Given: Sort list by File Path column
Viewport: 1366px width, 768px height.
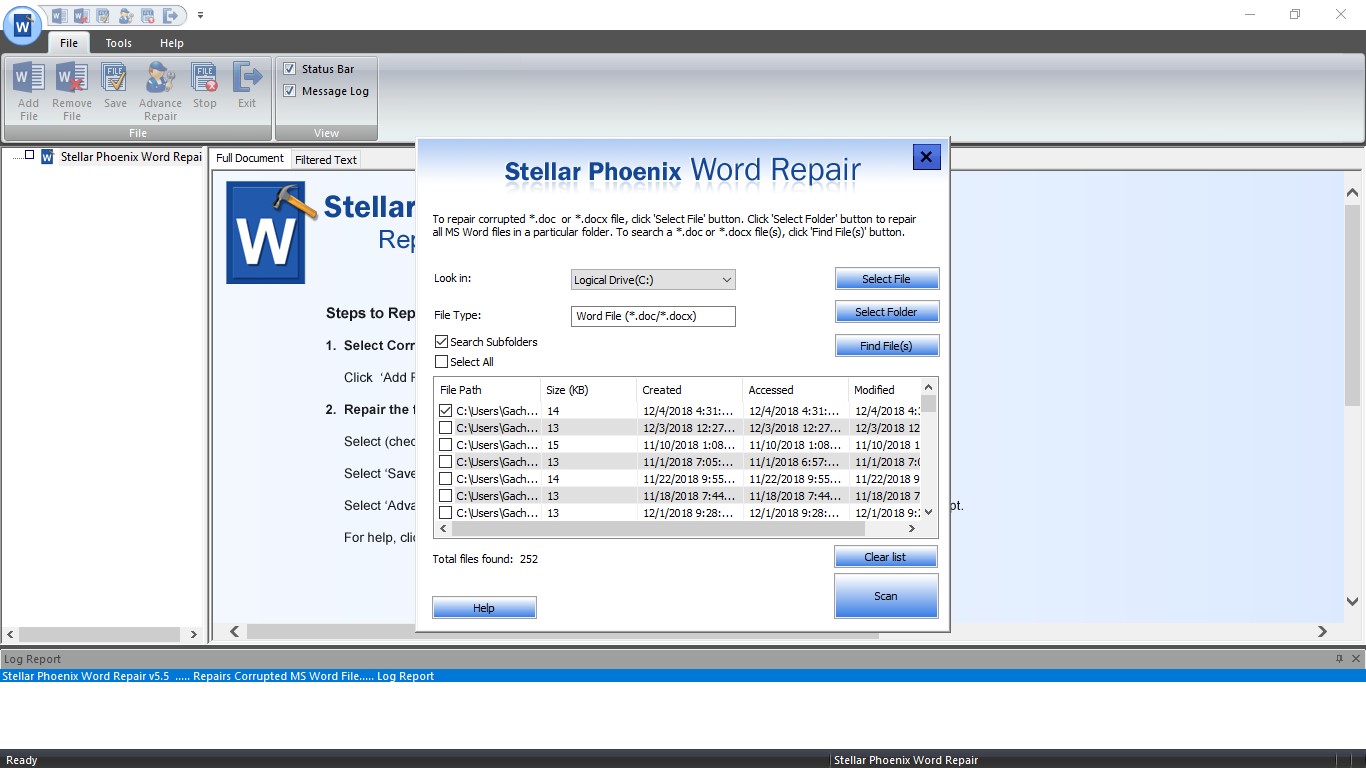Looking at the screenshot, I should pos(487,390).
